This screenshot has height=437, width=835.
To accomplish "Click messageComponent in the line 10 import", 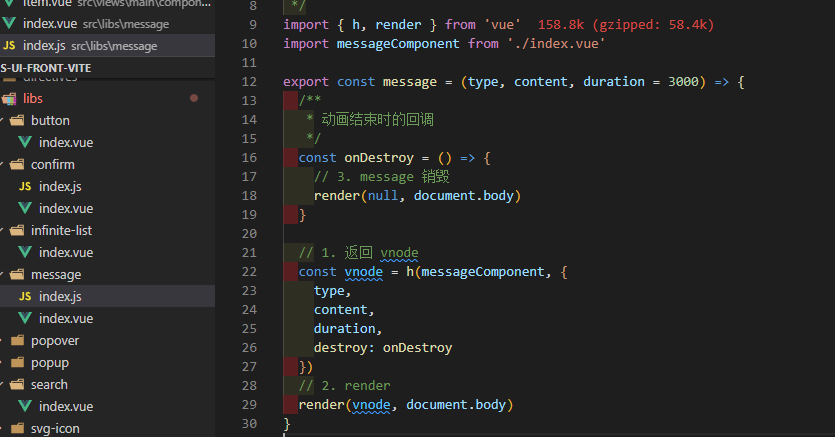I will pos(398,44).
